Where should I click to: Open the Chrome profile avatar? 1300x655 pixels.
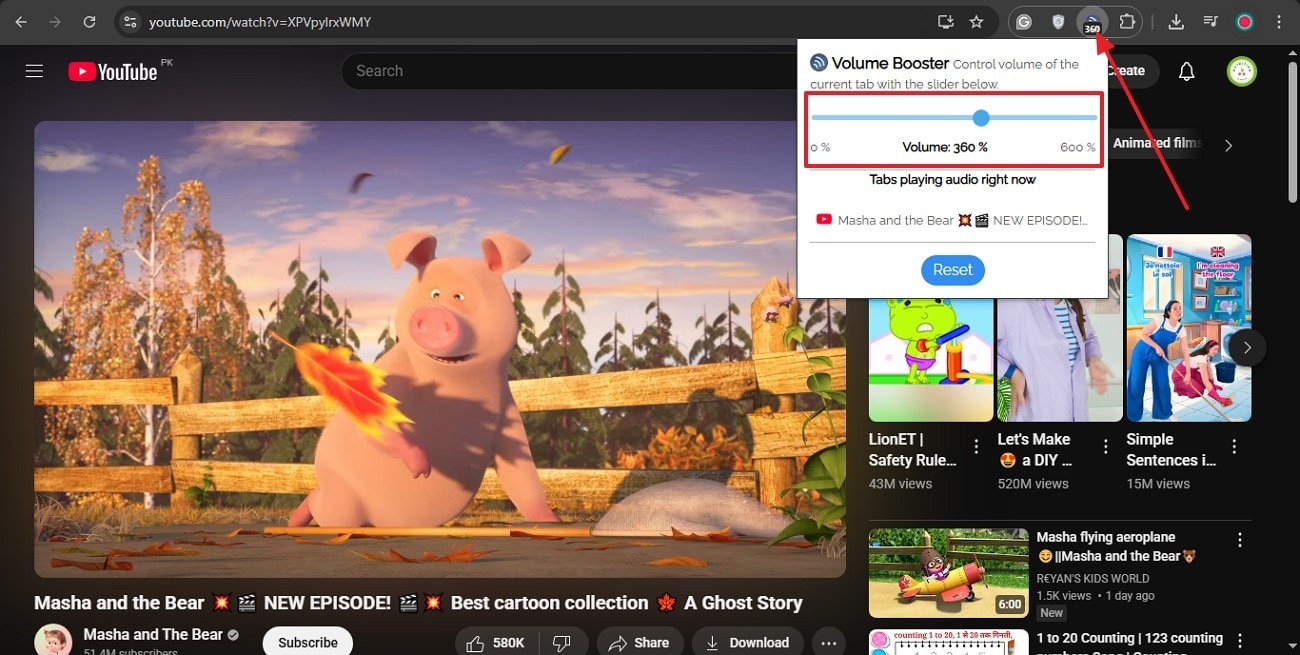[x=1244, y=21]
